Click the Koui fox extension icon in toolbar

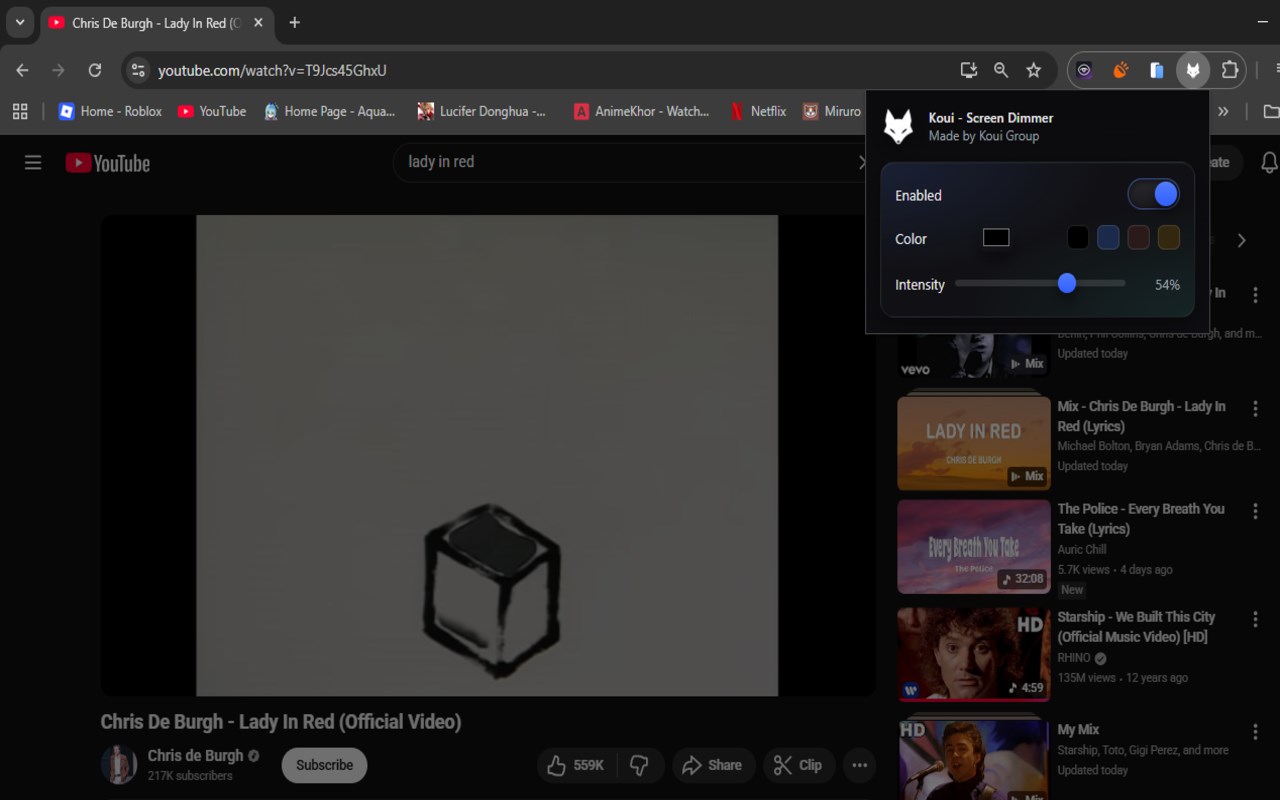coord(1192,70)
